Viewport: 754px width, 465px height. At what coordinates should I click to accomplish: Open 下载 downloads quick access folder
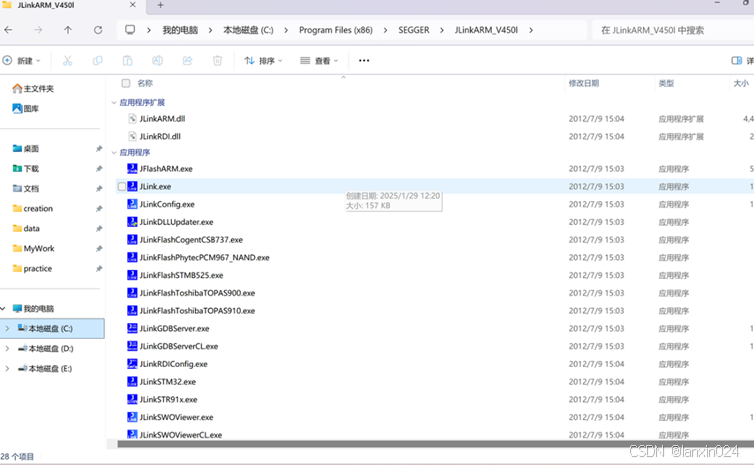(25, 169)
